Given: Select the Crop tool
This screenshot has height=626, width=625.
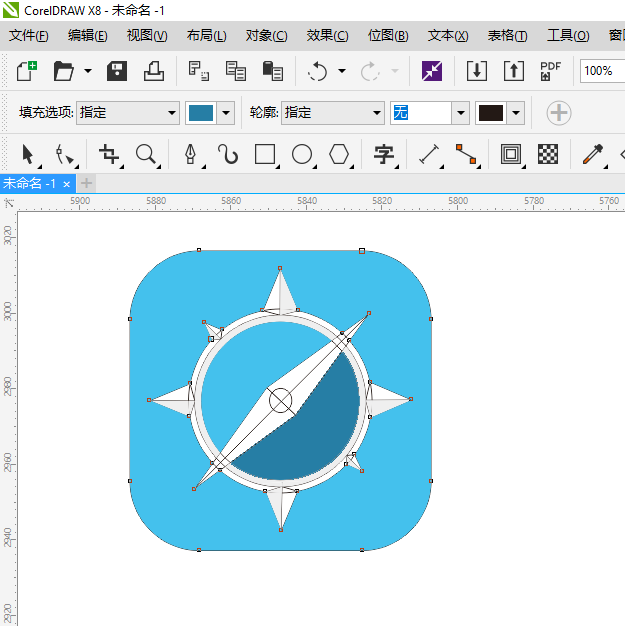Looking at the screenshot, I should tap(109, 155).
